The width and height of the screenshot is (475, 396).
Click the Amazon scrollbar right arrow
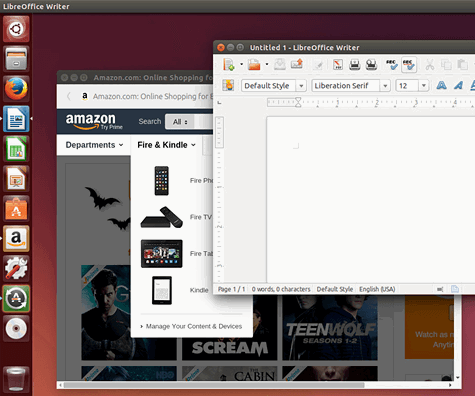(450, 385)
